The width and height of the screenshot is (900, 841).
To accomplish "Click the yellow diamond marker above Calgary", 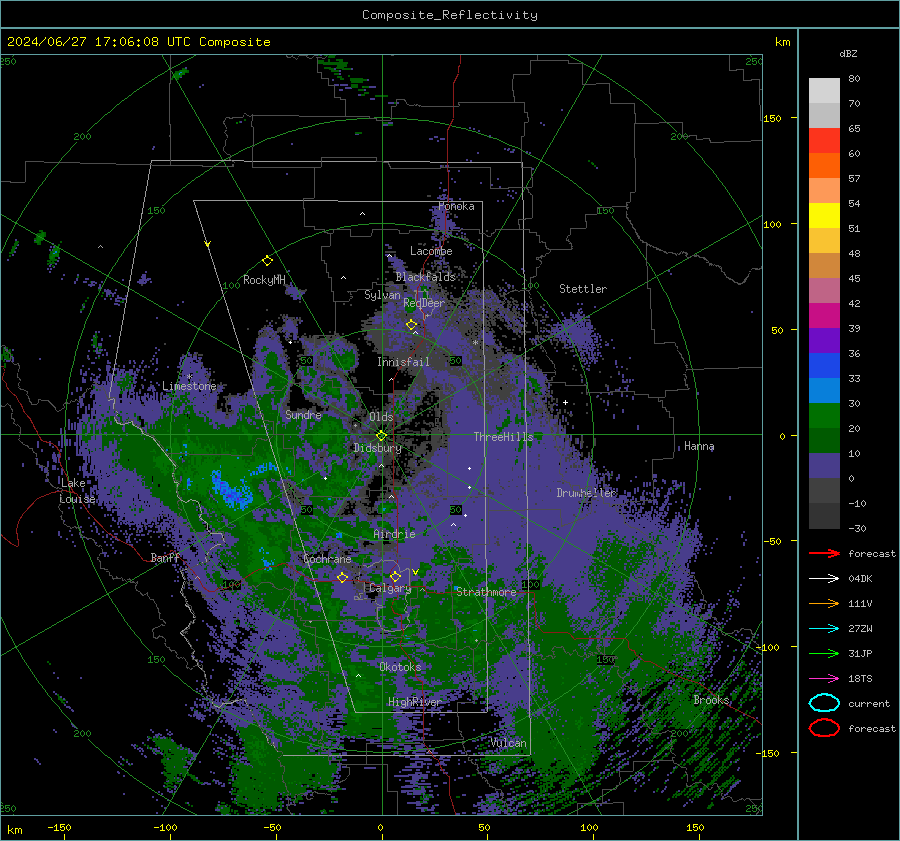I will tap(395, 576).
